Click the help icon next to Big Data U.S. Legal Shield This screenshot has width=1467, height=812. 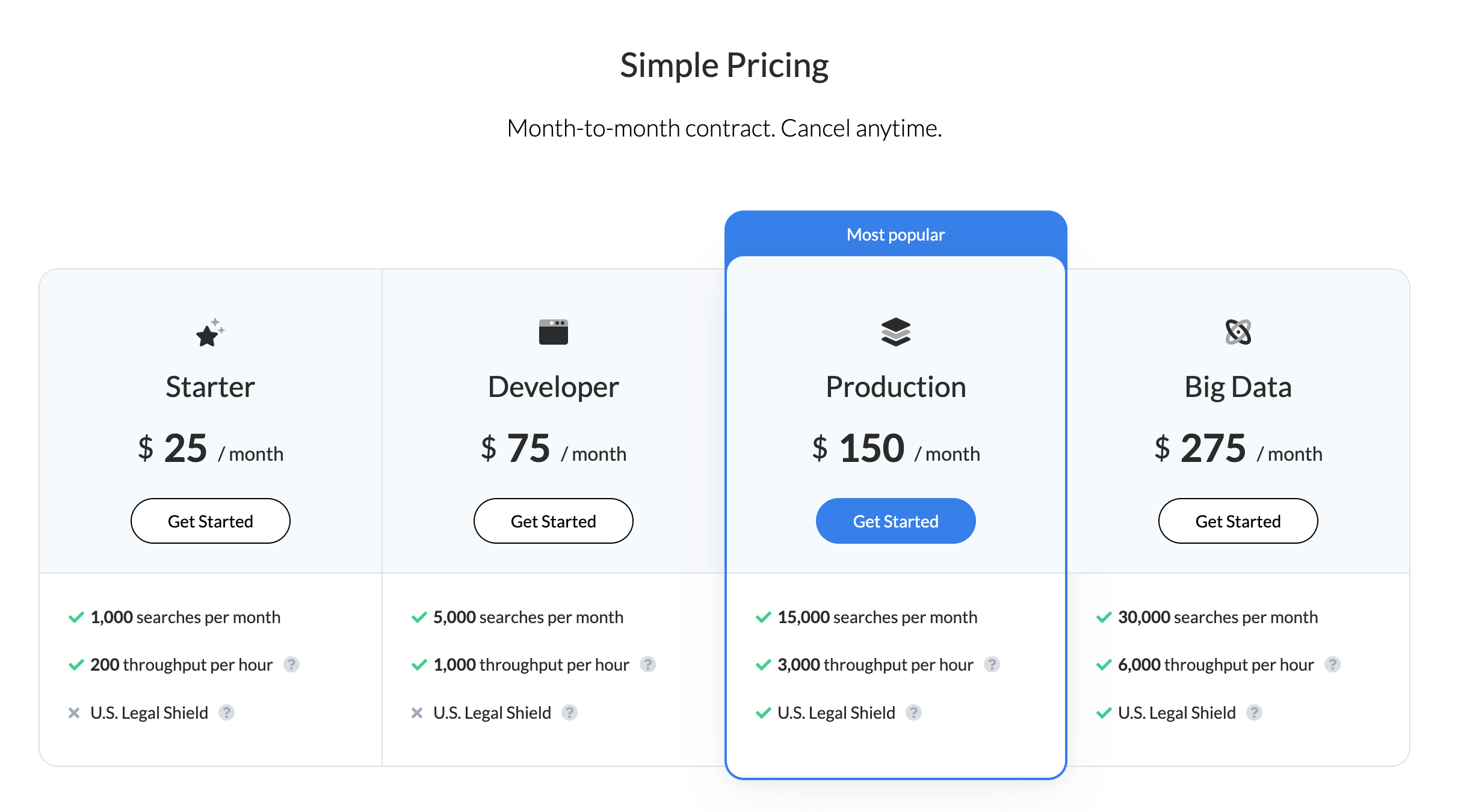click(1255, 713)
